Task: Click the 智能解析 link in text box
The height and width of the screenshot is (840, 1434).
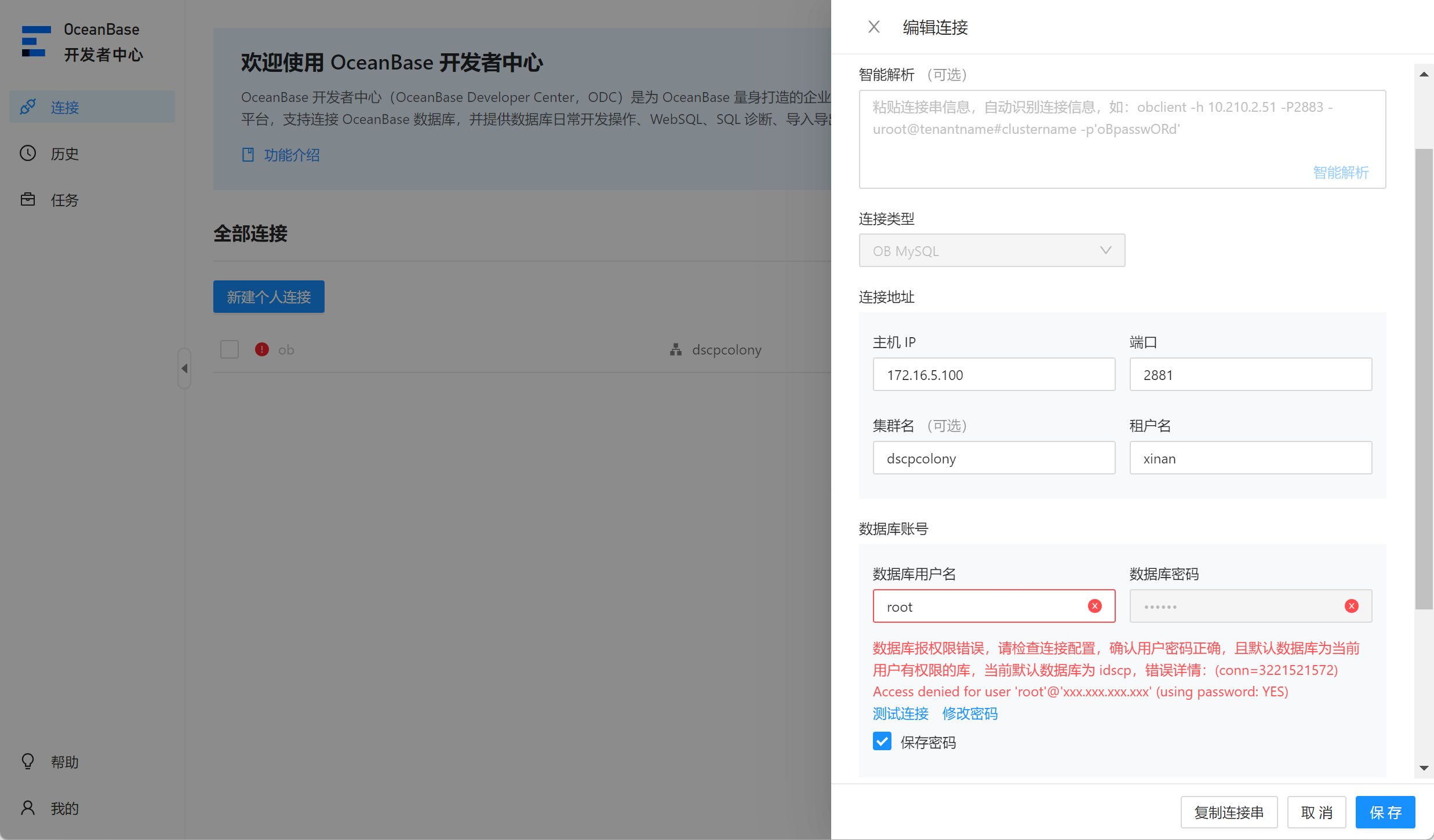Action: click(x=1341, y=172)
